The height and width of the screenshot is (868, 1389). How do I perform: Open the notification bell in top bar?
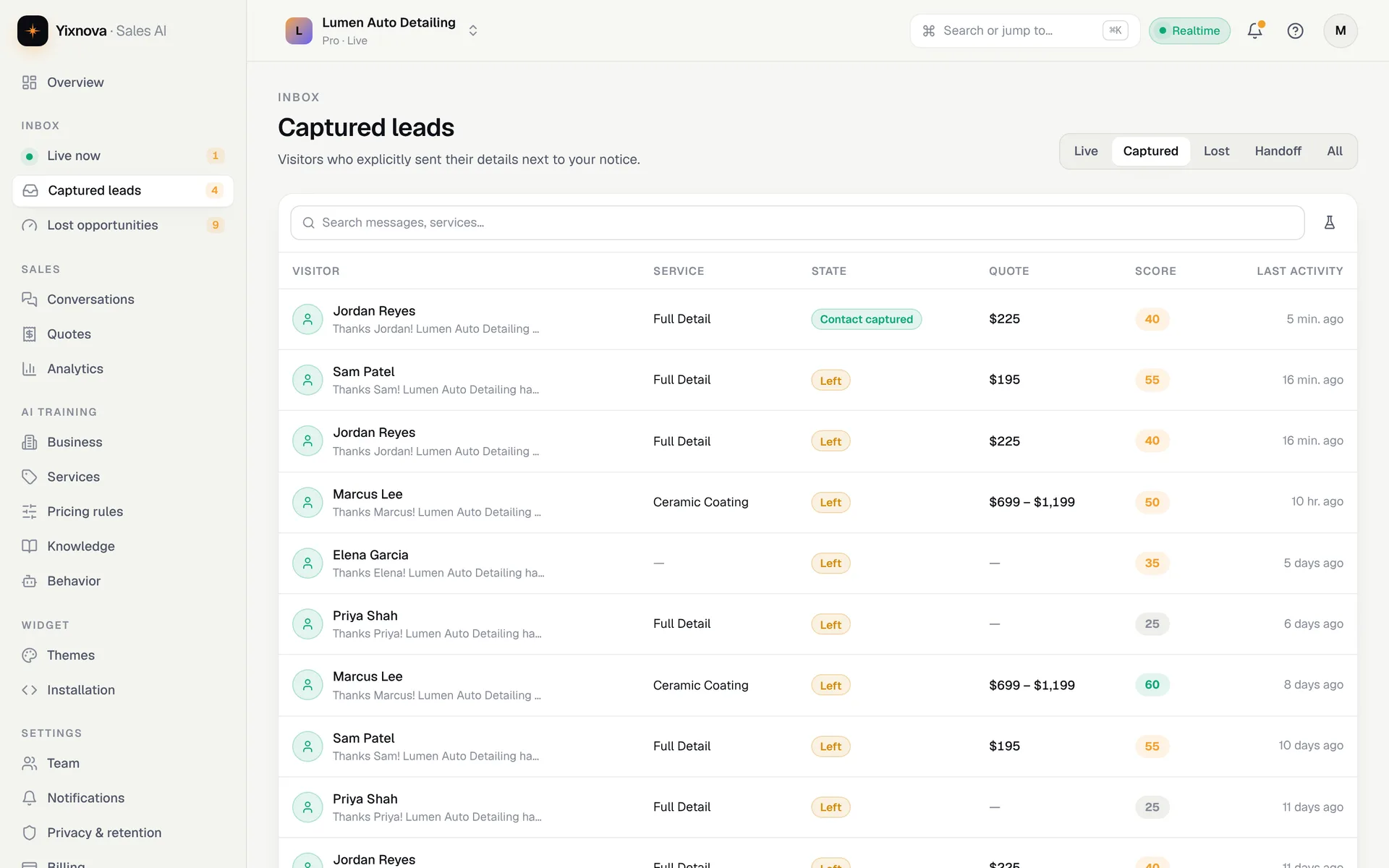point(1255,30)
